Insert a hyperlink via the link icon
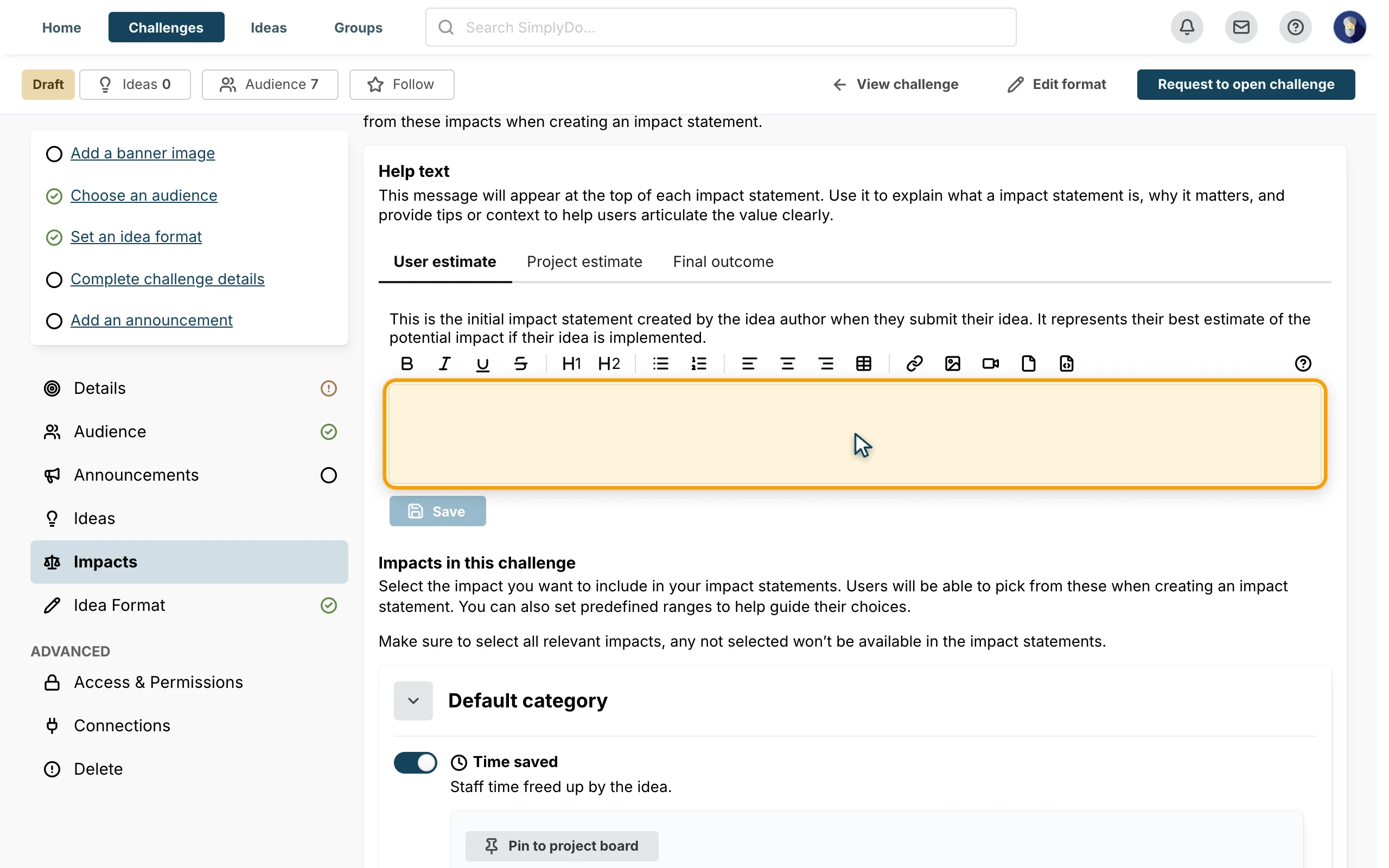Viewport: 1389px width, 868px height. (x=914, y=364)
